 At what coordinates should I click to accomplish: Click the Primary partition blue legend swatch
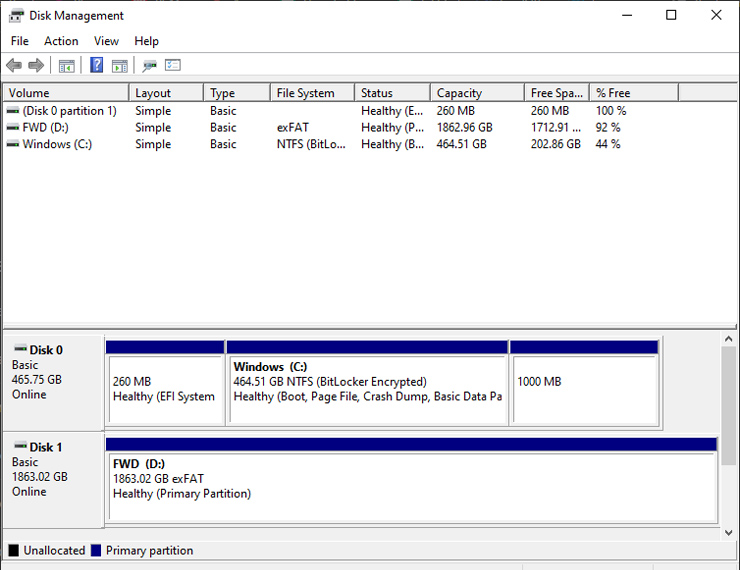(x=96, y=550)
